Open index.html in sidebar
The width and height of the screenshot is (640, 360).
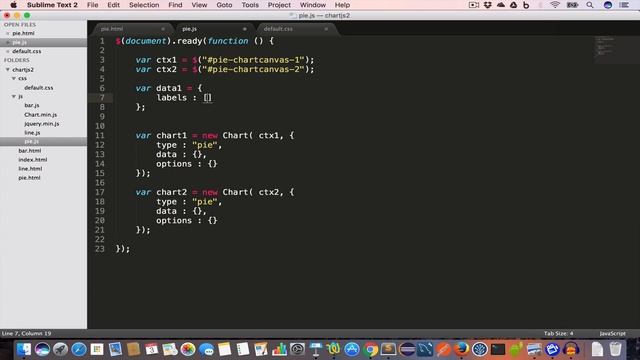[x=32, y=160]
